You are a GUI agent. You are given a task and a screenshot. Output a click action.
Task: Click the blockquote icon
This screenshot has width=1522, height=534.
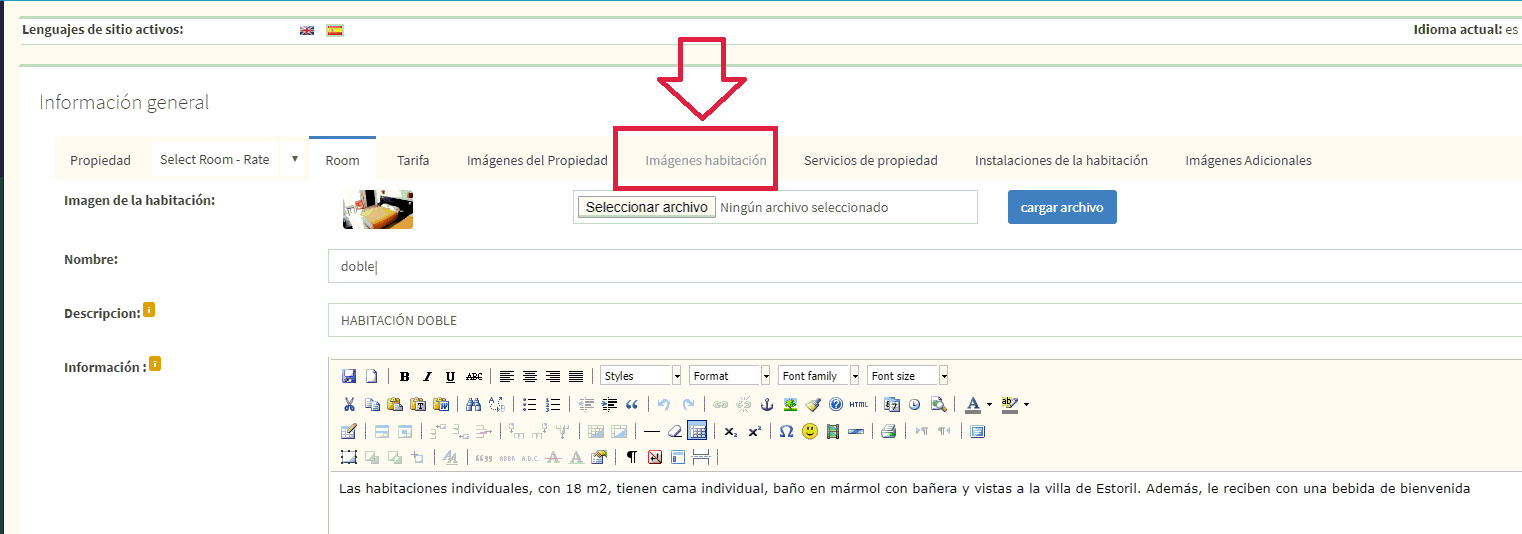tap(632, 405)
